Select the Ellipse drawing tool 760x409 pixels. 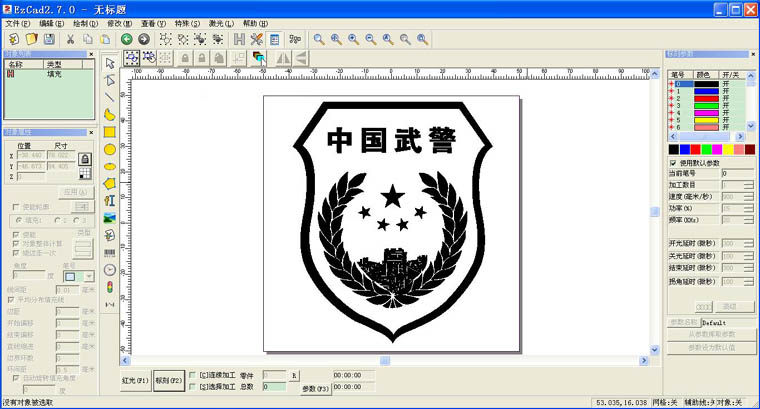[110, 167]
